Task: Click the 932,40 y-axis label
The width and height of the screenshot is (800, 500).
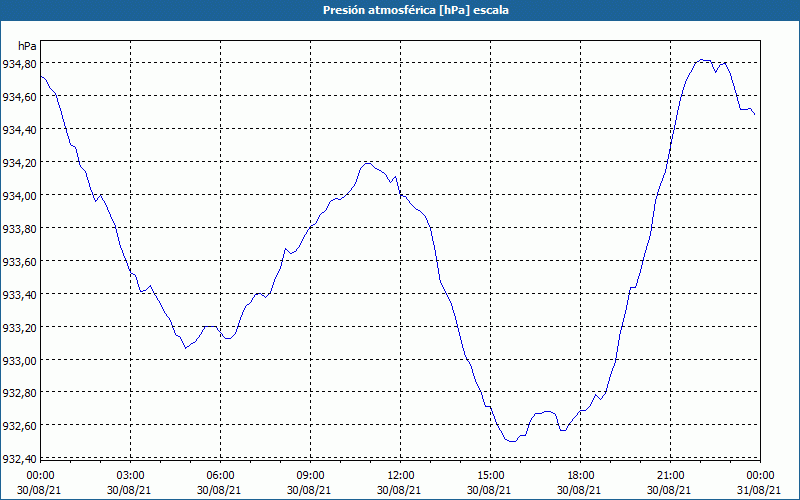Action: tap(19, 459)
